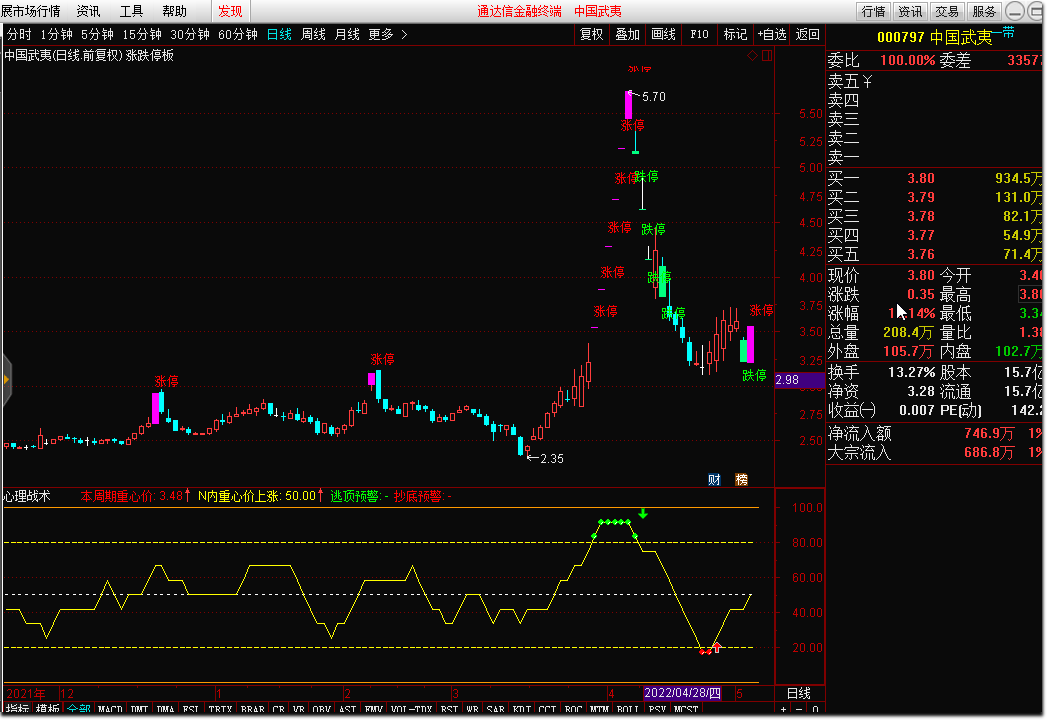Open the 资讯 menu in top menu bar
Image resolution: width=1048 pixels, height=720 pixels.
88,11
